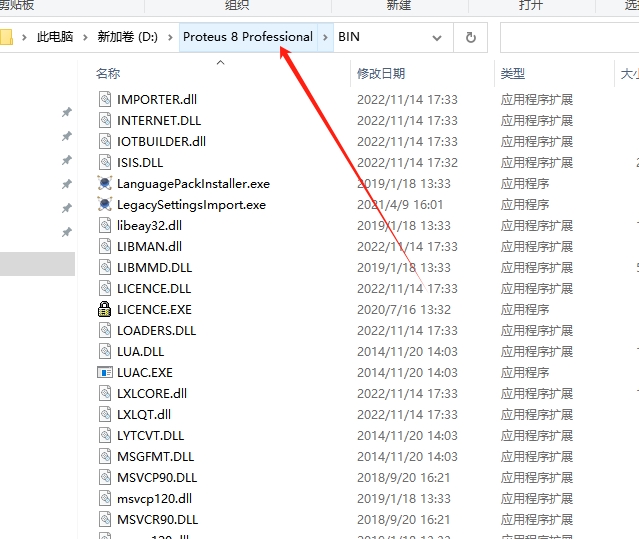Sort files by 名称 column header
639x539 pixels.
(108, 74)
